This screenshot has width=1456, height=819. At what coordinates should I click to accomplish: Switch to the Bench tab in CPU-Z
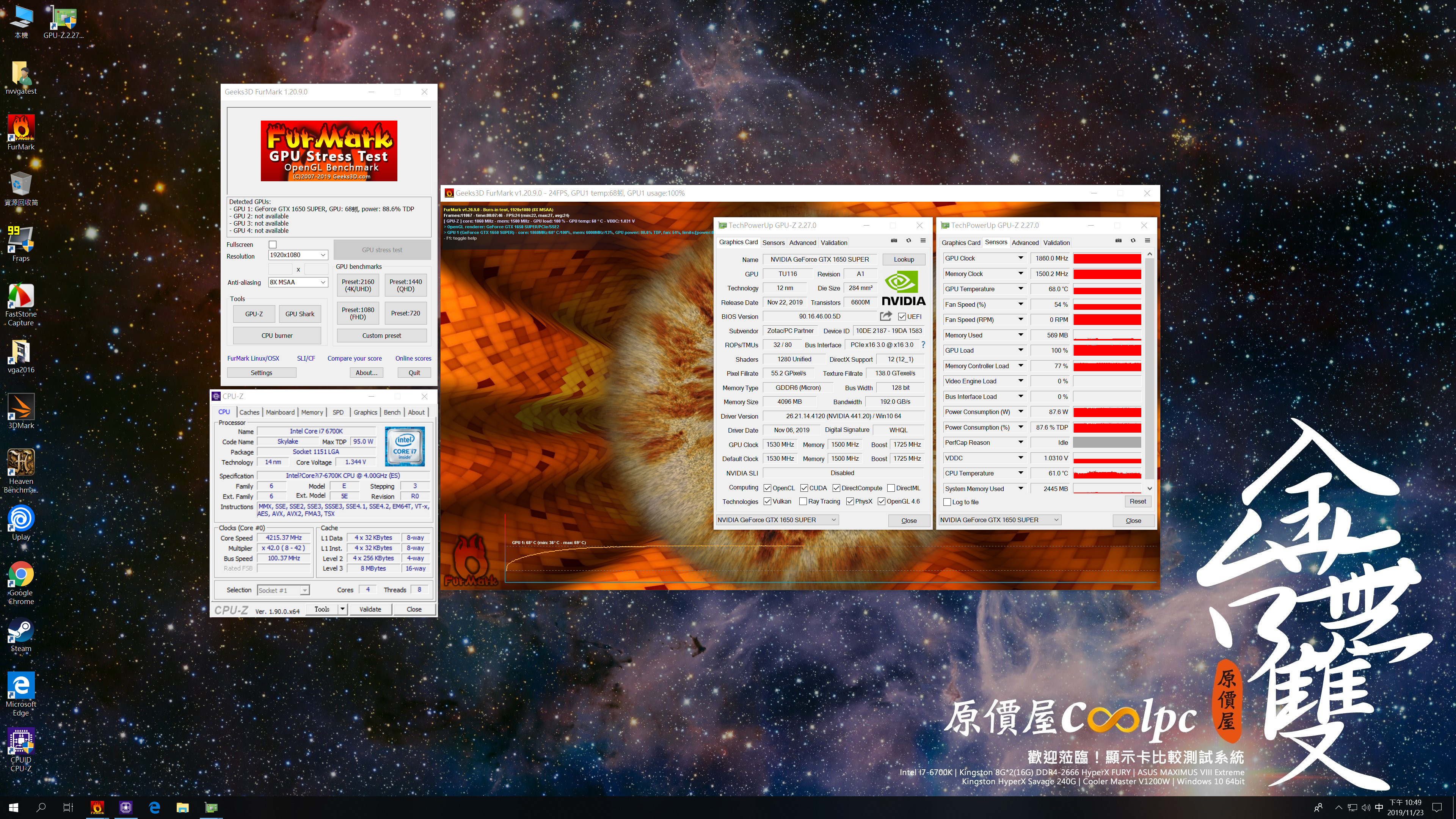point(392,412)
